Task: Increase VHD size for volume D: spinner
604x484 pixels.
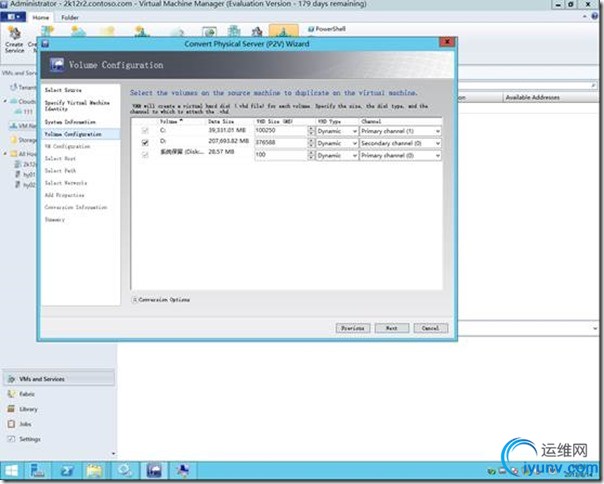Action: coord(311,141)
